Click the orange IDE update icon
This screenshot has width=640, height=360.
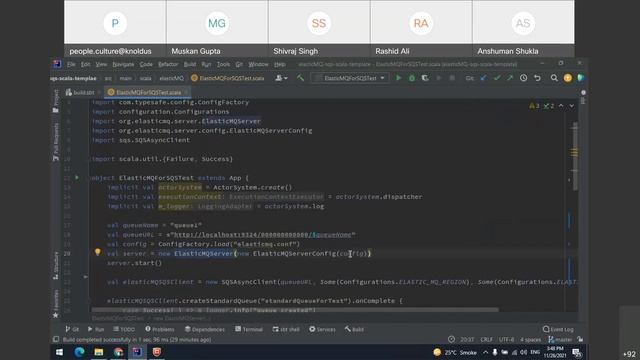(567, 78)
